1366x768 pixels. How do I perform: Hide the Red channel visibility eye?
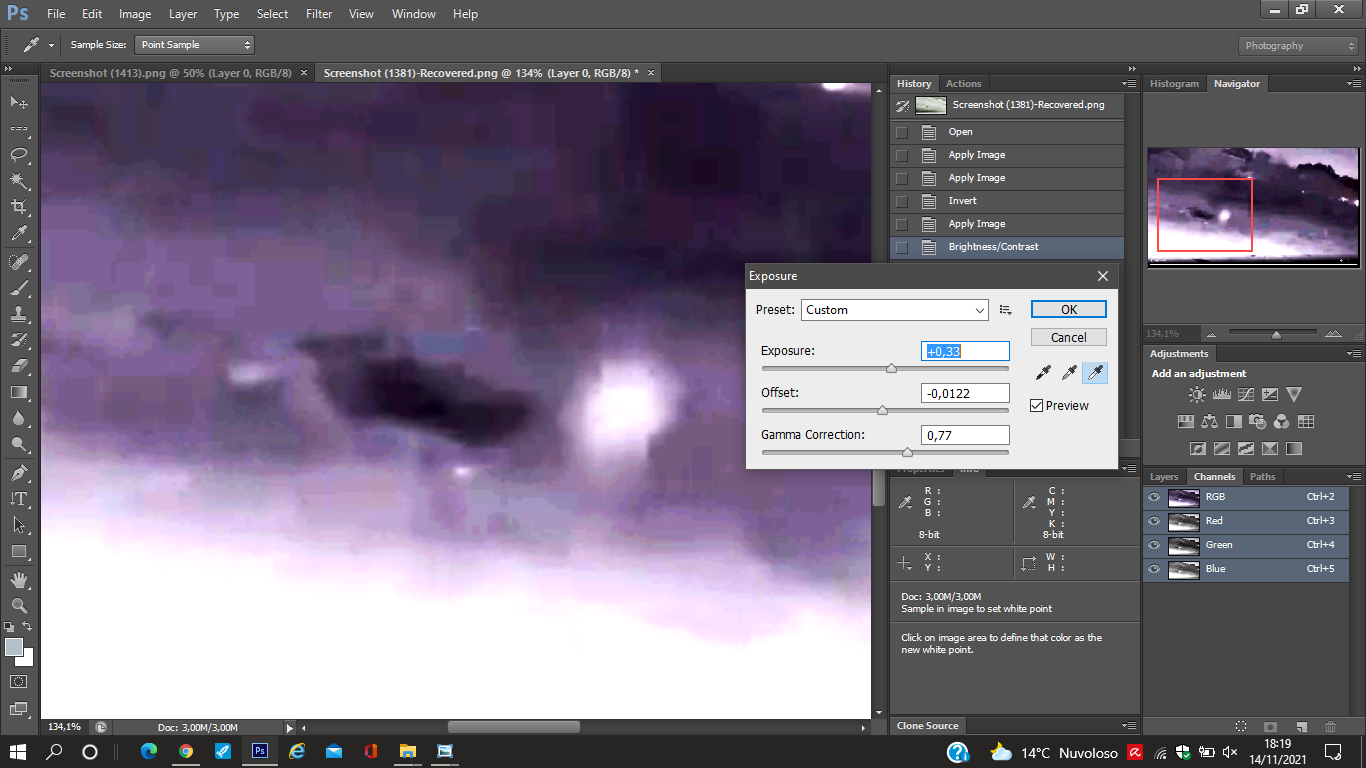[x=1154, y=521]
